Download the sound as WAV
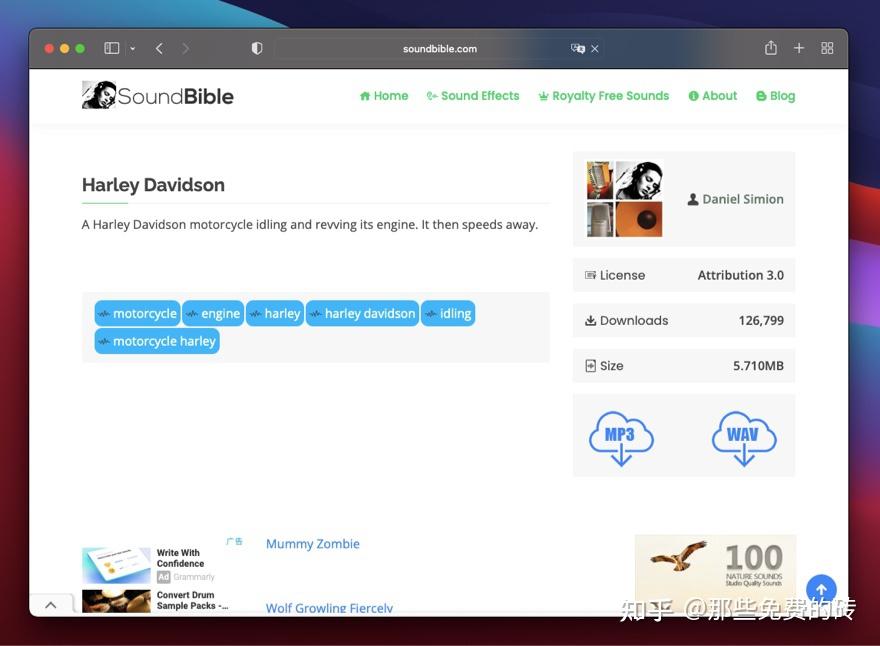The height and width of the screenshot is (646, 880). (744, 435)
